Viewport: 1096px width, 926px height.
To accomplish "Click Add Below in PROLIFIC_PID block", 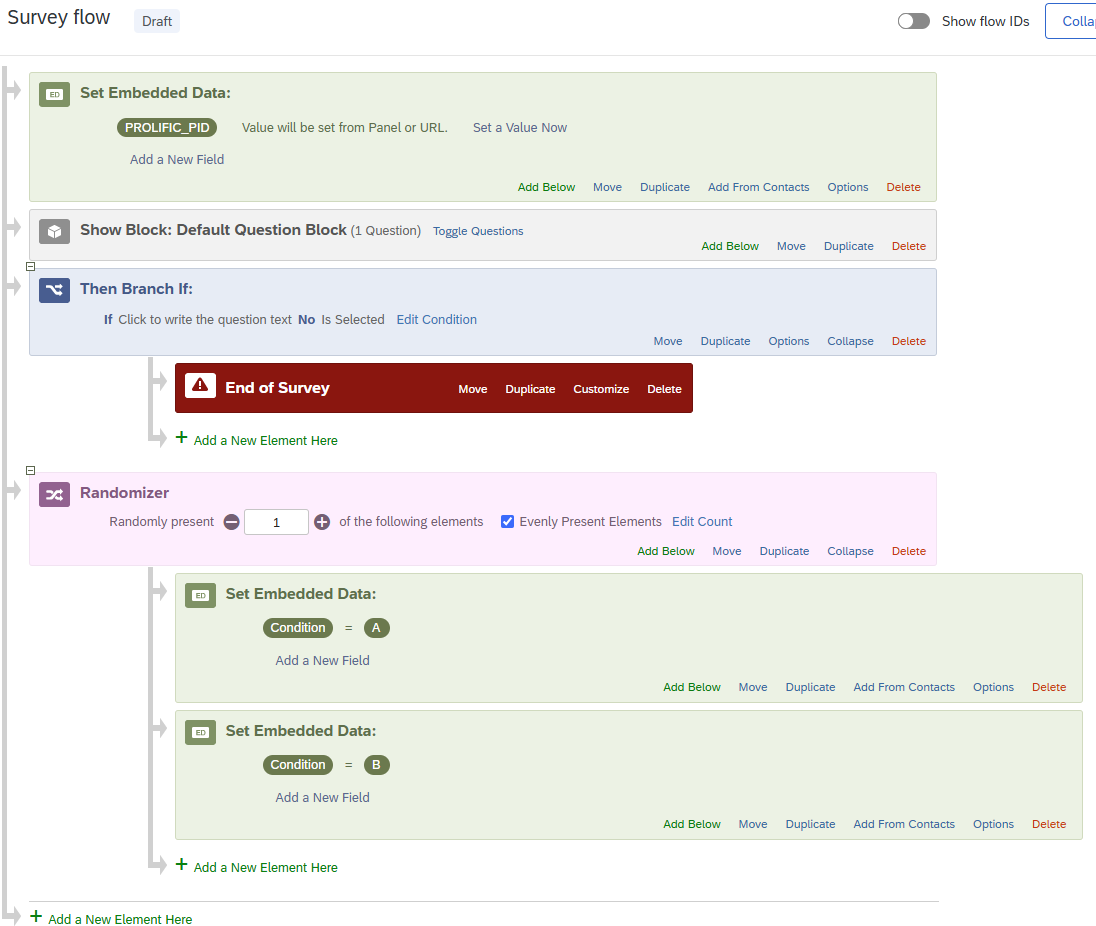I will [547, 187].
